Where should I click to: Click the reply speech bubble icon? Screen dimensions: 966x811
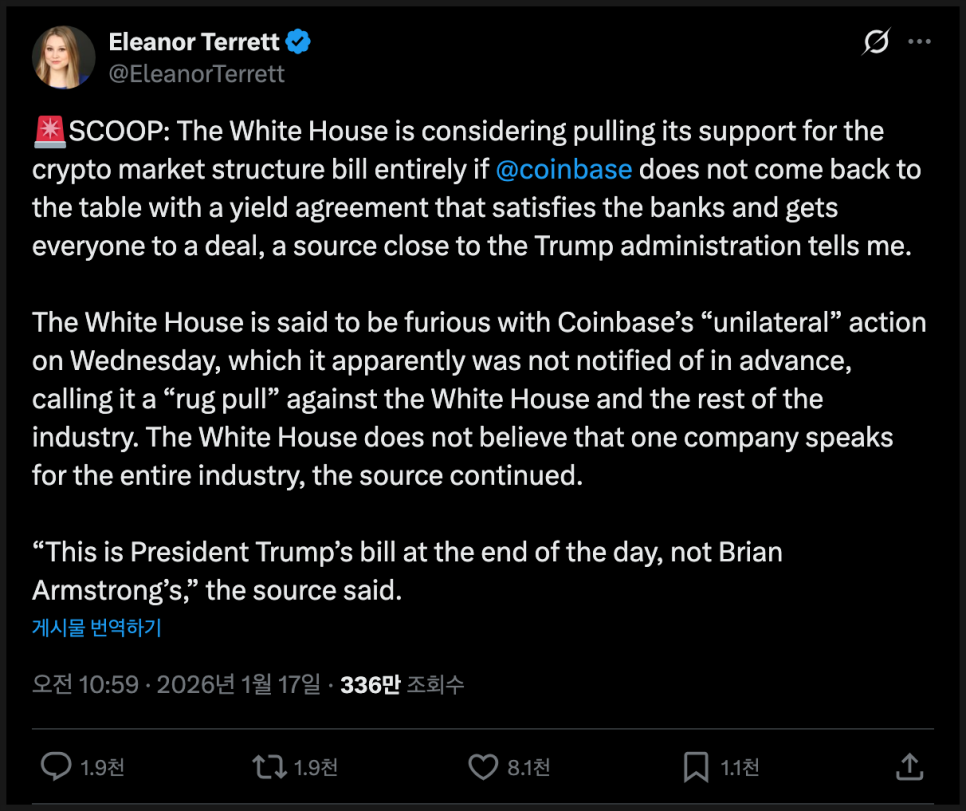coord(55,767)
